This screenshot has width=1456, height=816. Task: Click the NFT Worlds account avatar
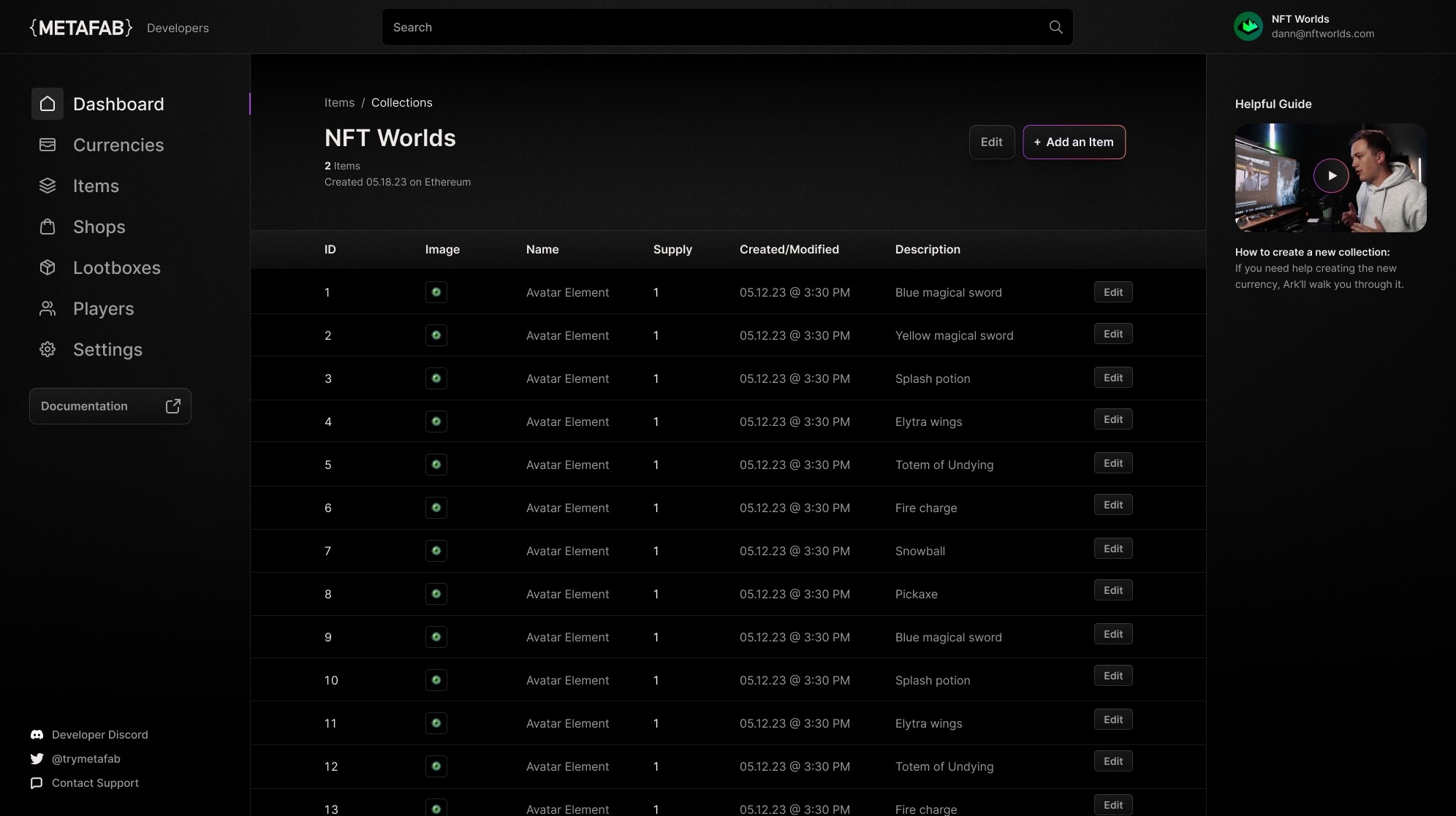pos(1249,26)
